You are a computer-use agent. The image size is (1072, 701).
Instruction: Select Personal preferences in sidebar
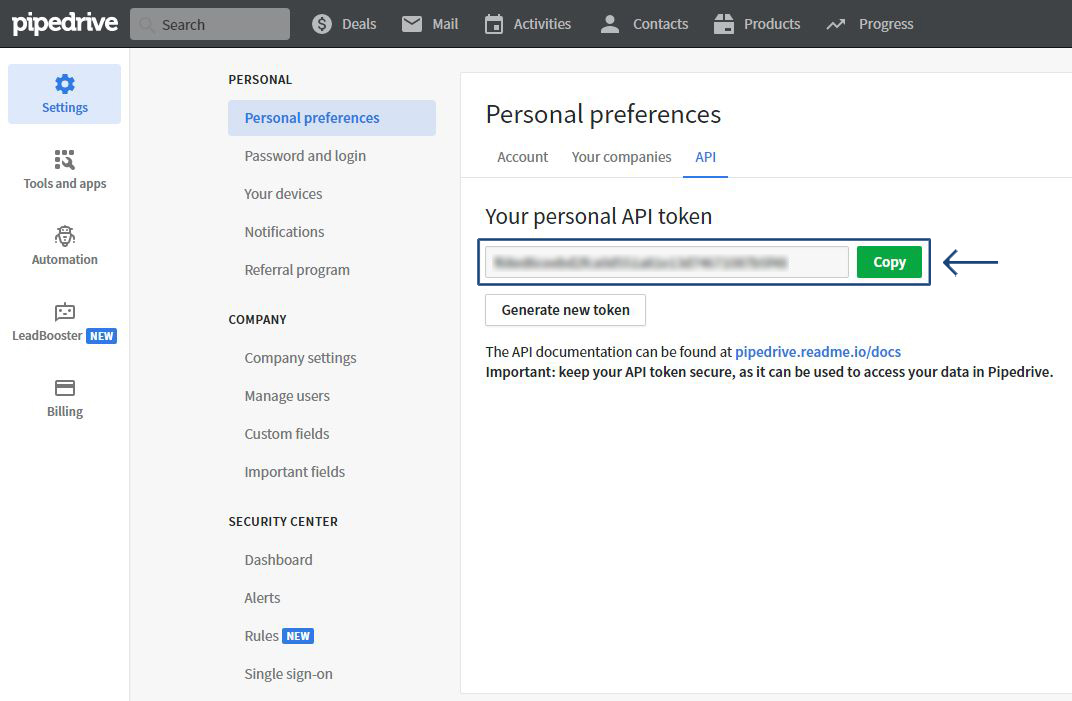[332, 118]
